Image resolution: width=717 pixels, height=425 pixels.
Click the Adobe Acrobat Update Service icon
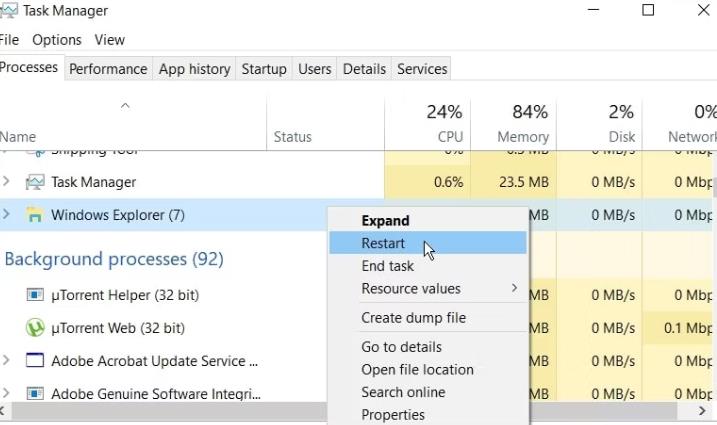coord(35,360)
